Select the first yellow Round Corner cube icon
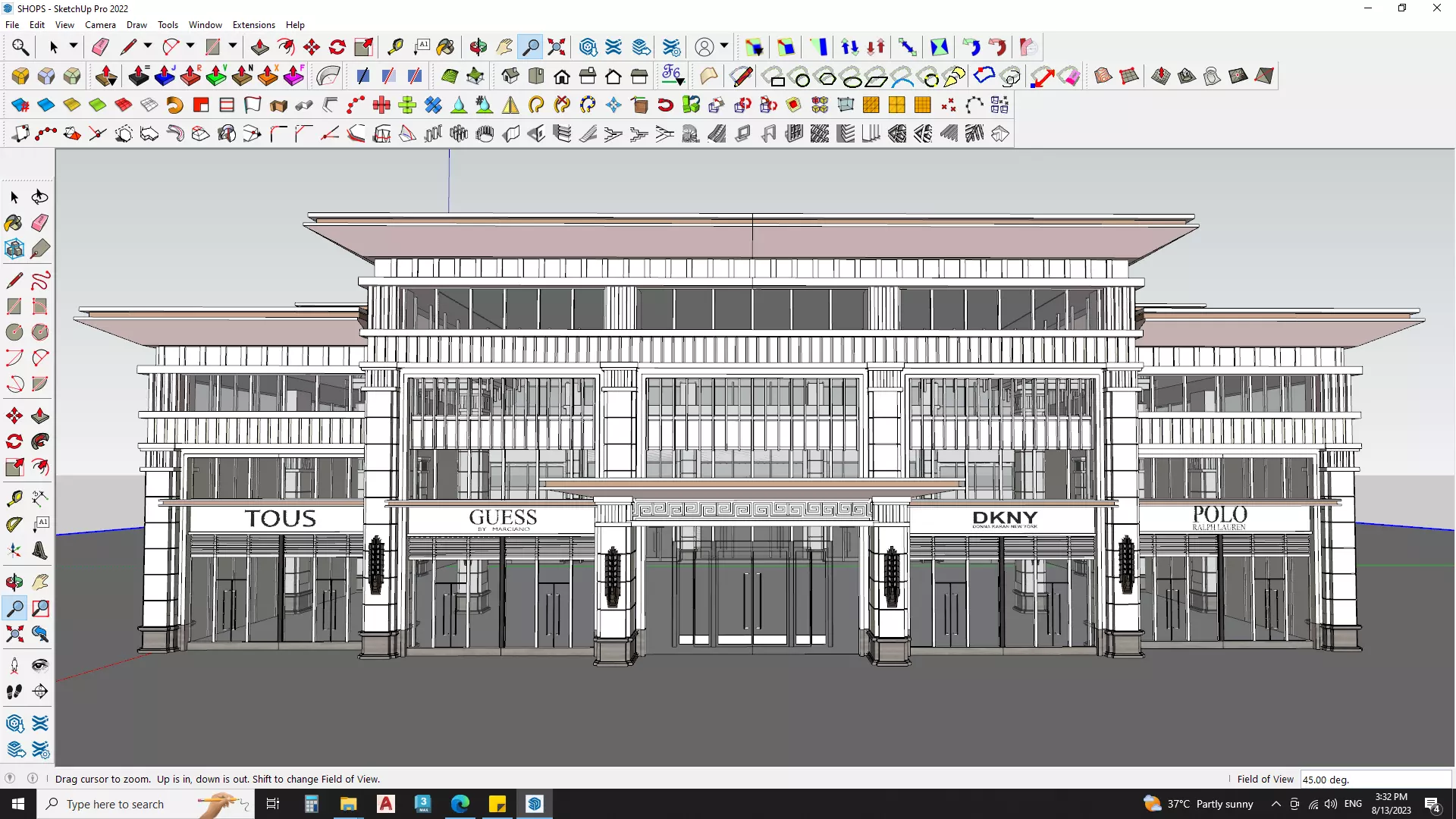 [20, 76]
